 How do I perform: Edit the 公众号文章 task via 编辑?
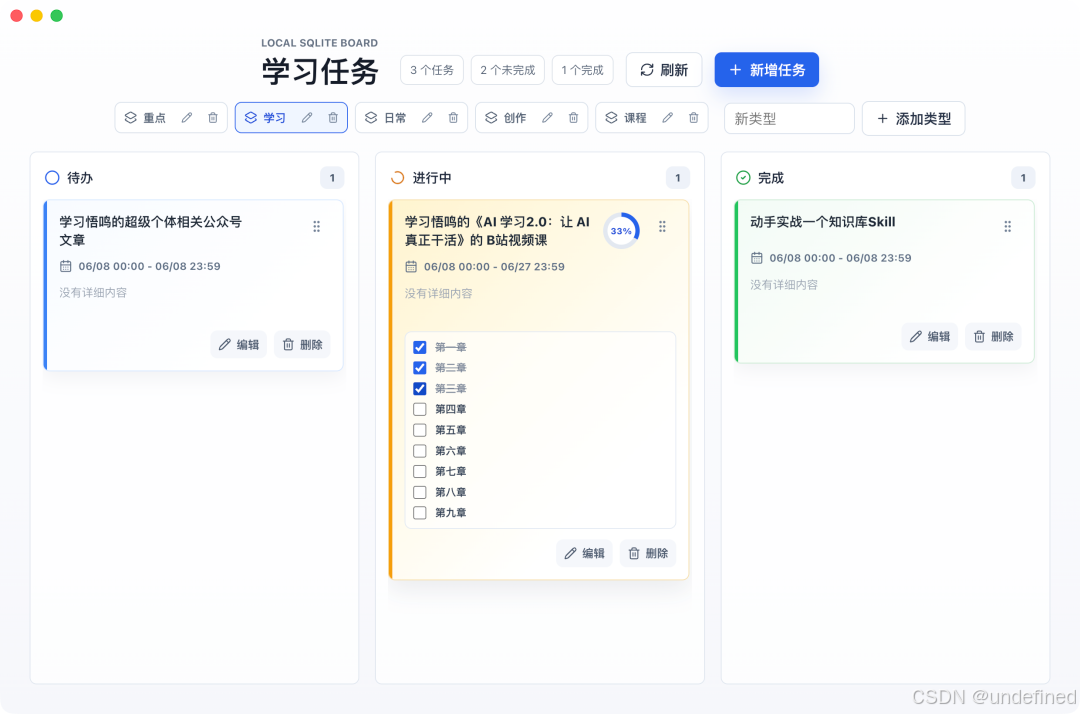point(238,344)
